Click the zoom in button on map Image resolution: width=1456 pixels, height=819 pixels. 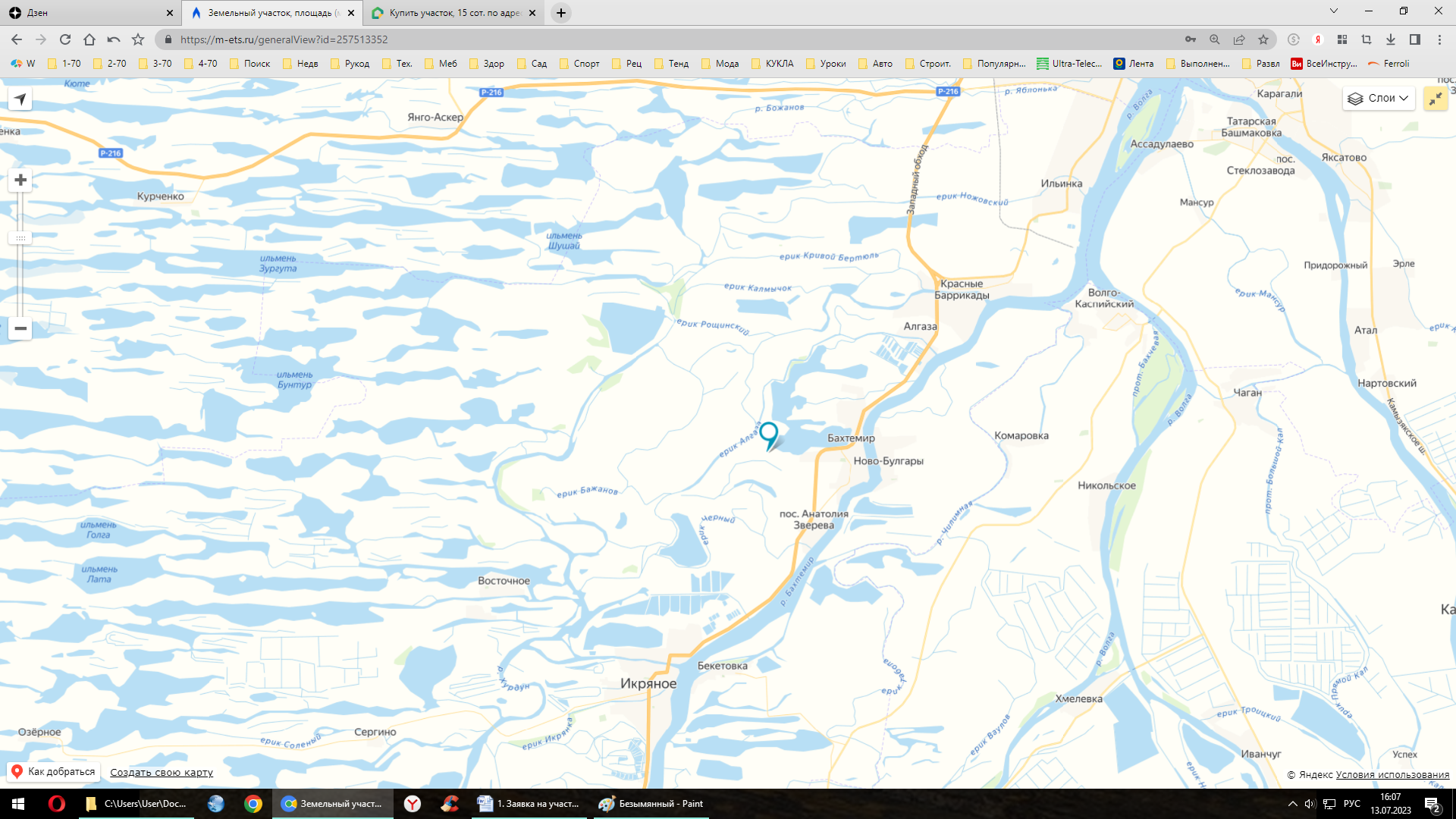pos(20,180)
